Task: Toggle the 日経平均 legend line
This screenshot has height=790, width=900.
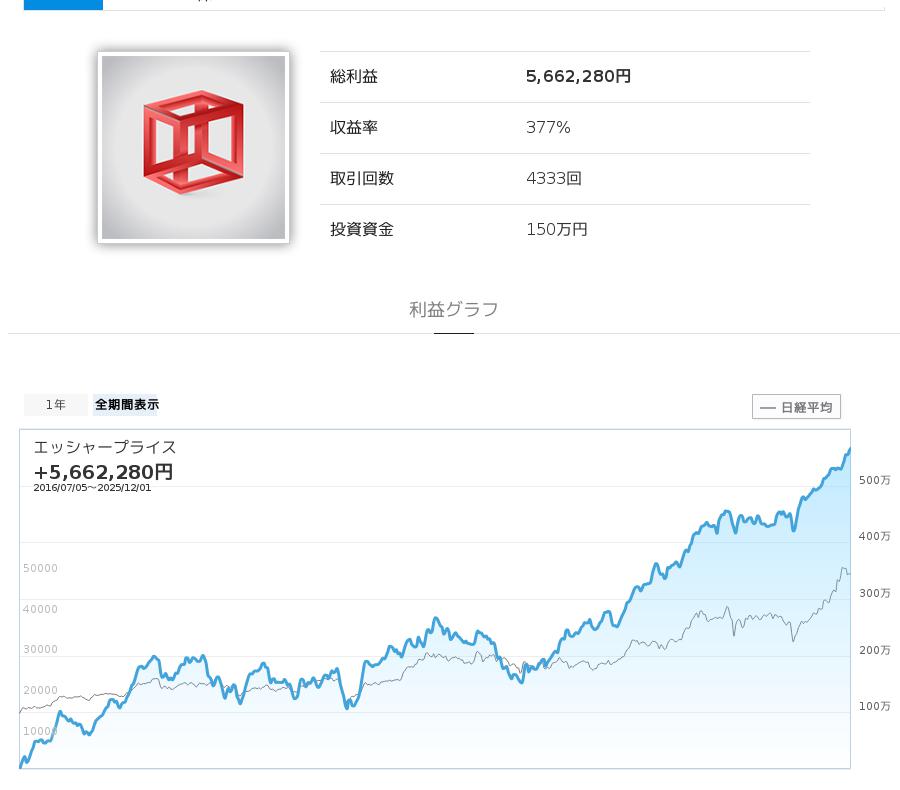Action: coord(796,407)
